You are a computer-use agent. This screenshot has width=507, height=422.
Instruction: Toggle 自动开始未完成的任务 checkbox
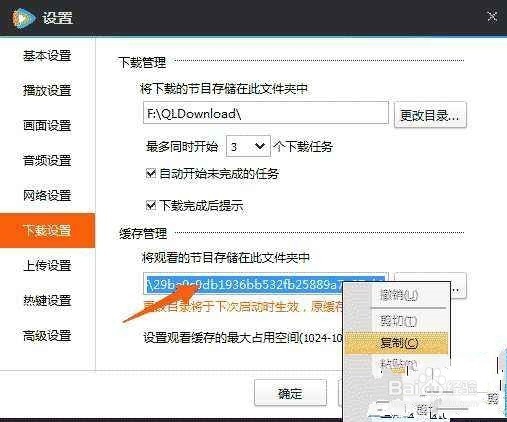coord(151,173)
